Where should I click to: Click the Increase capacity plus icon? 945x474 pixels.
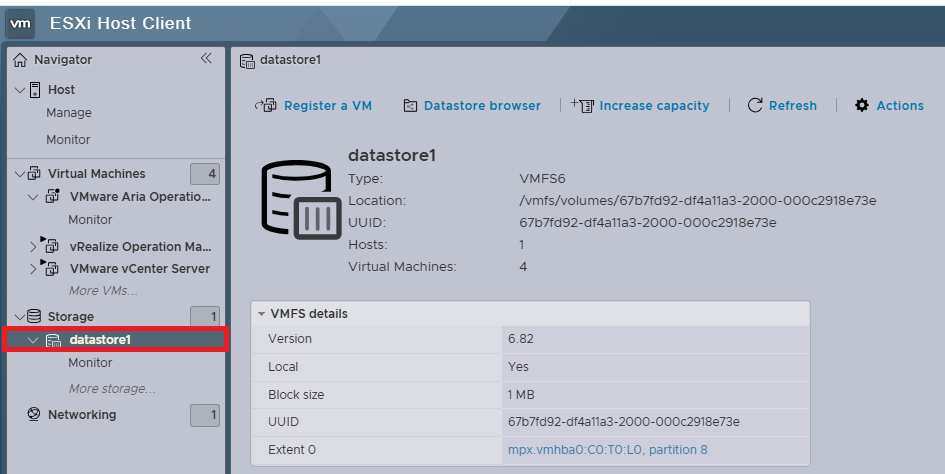pyautogui.click(x=582, y=106)
